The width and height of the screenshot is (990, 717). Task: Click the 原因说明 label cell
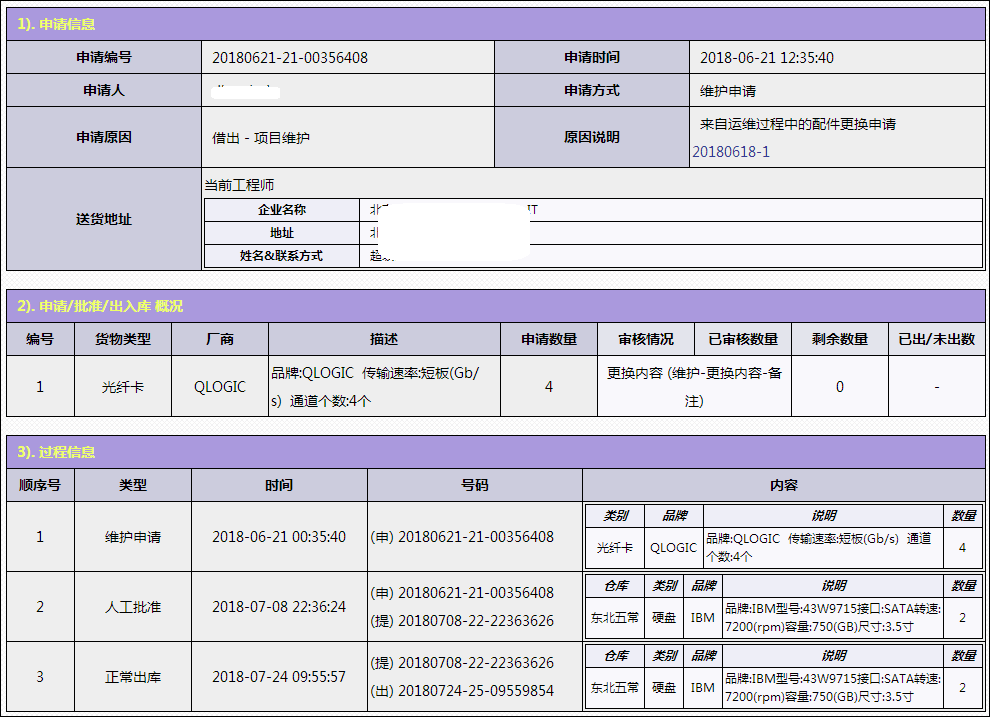(592, 137)
